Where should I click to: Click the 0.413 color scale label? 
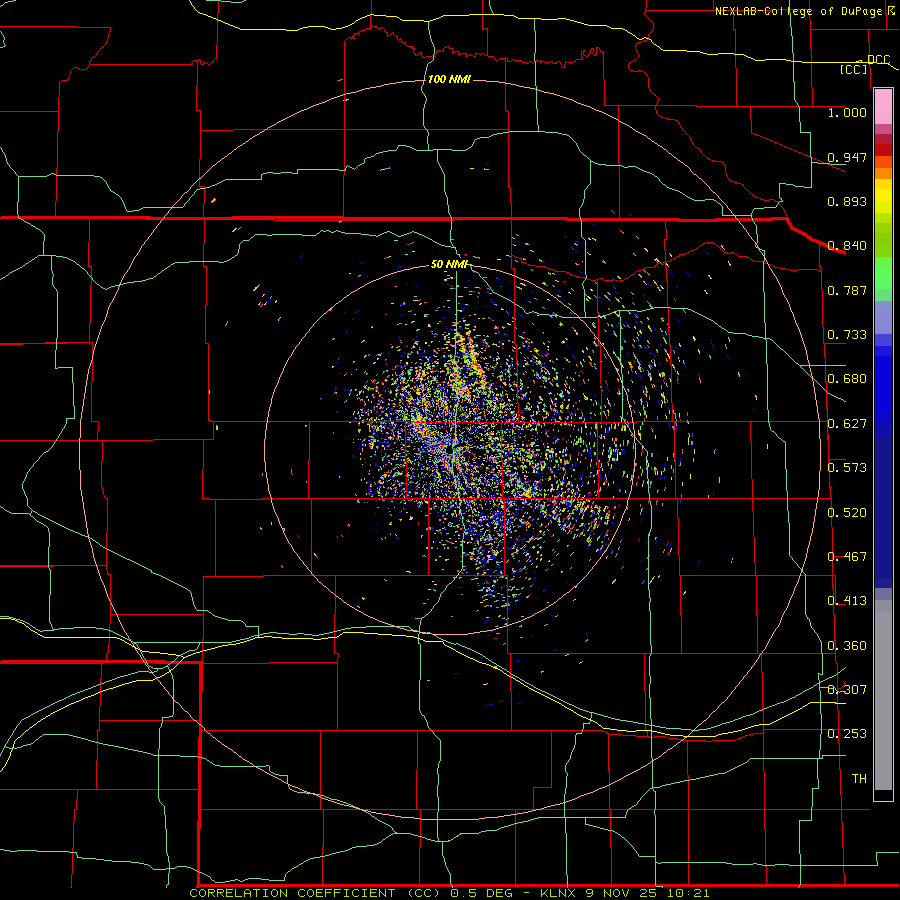847,601
